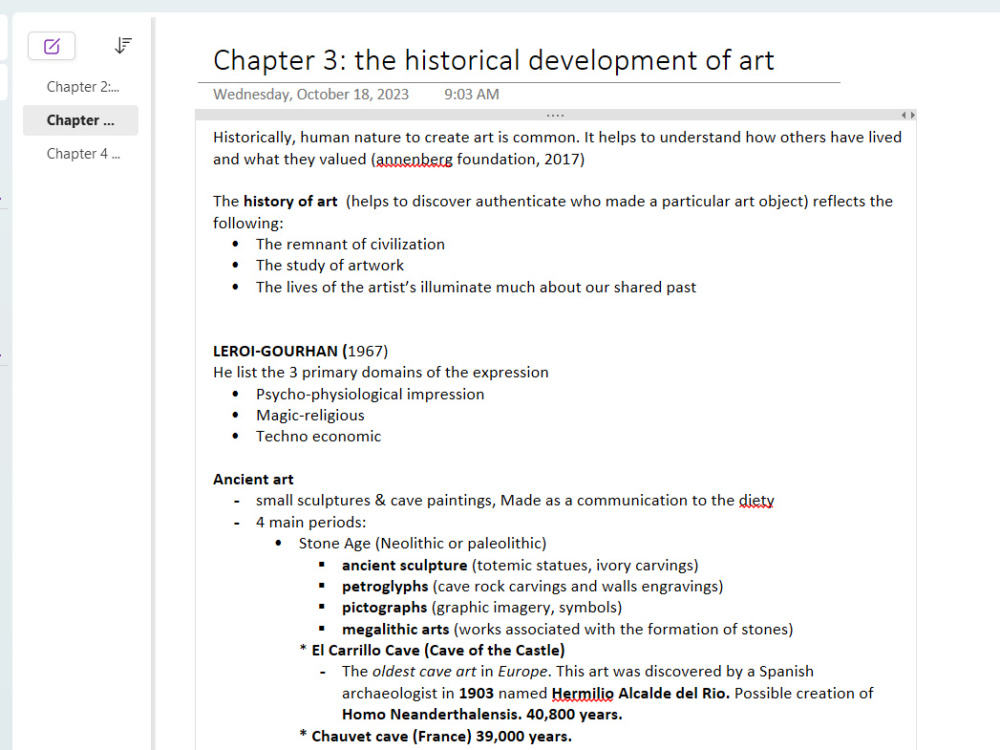1000x750 pixels.
Task: Click the italic phrase oldest cave art
Action: (424, 672)
